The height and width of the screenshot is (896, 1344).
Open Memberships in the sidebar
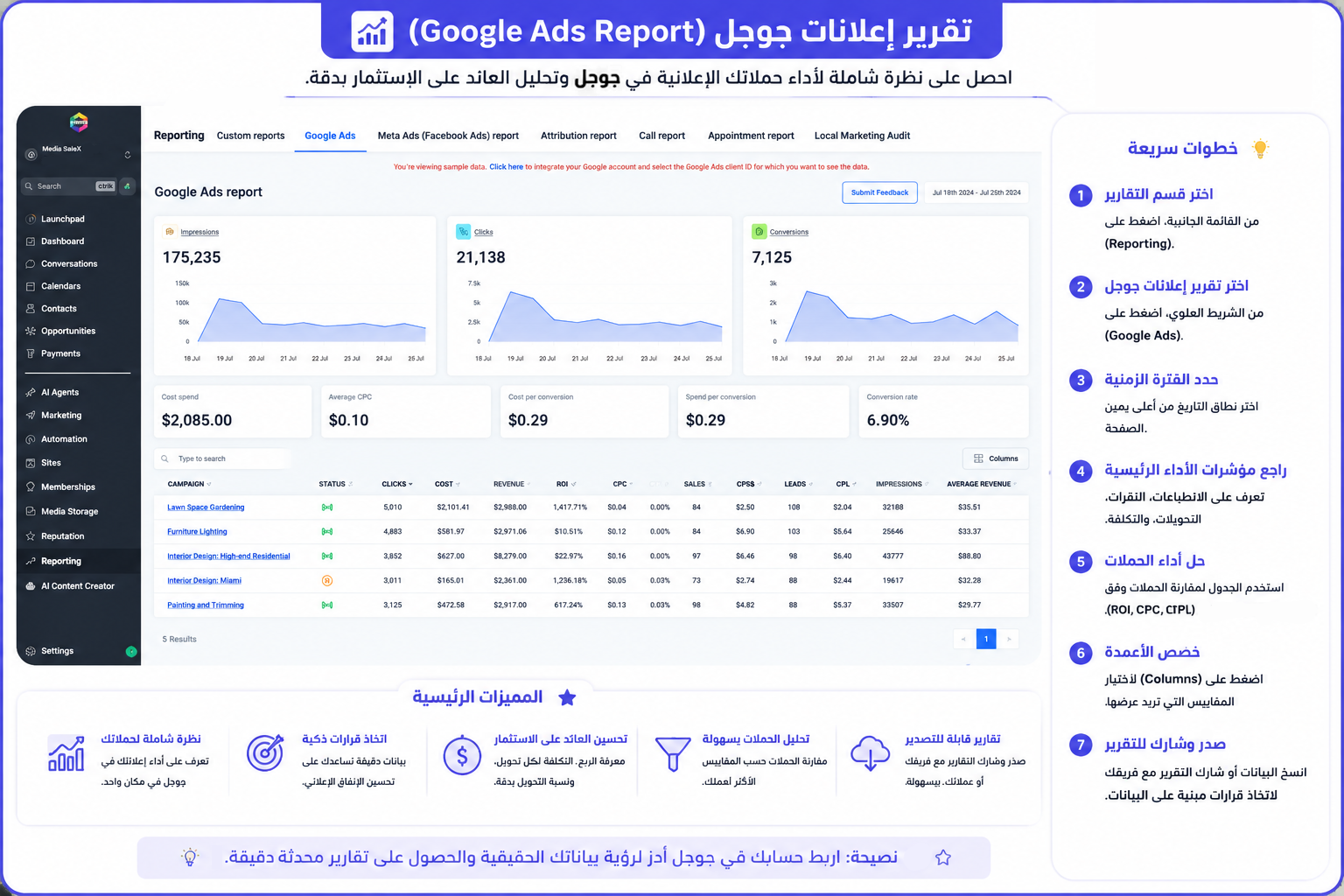[68, 487]
